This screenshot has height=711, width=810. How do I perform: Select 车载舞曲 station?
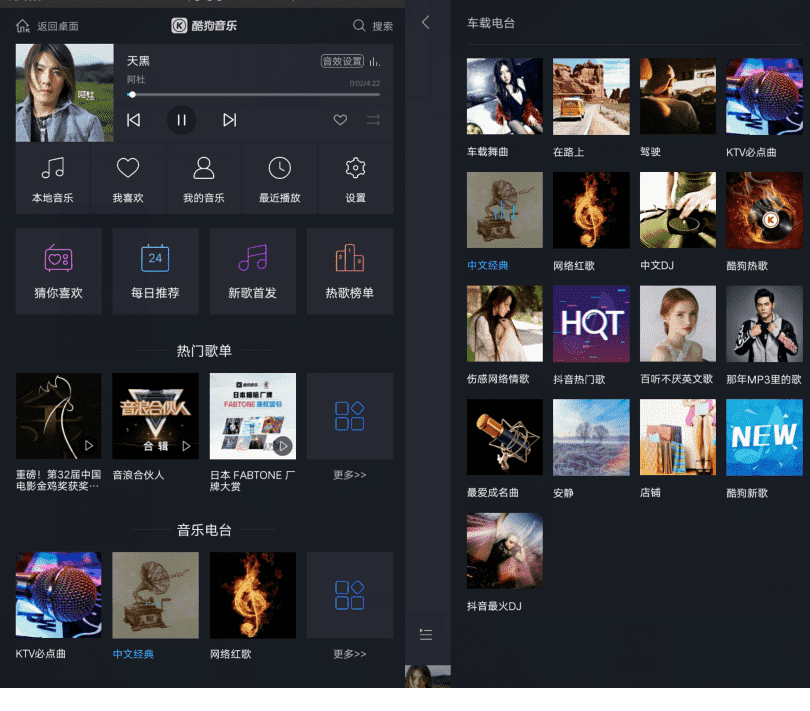[x=505, y=96]
